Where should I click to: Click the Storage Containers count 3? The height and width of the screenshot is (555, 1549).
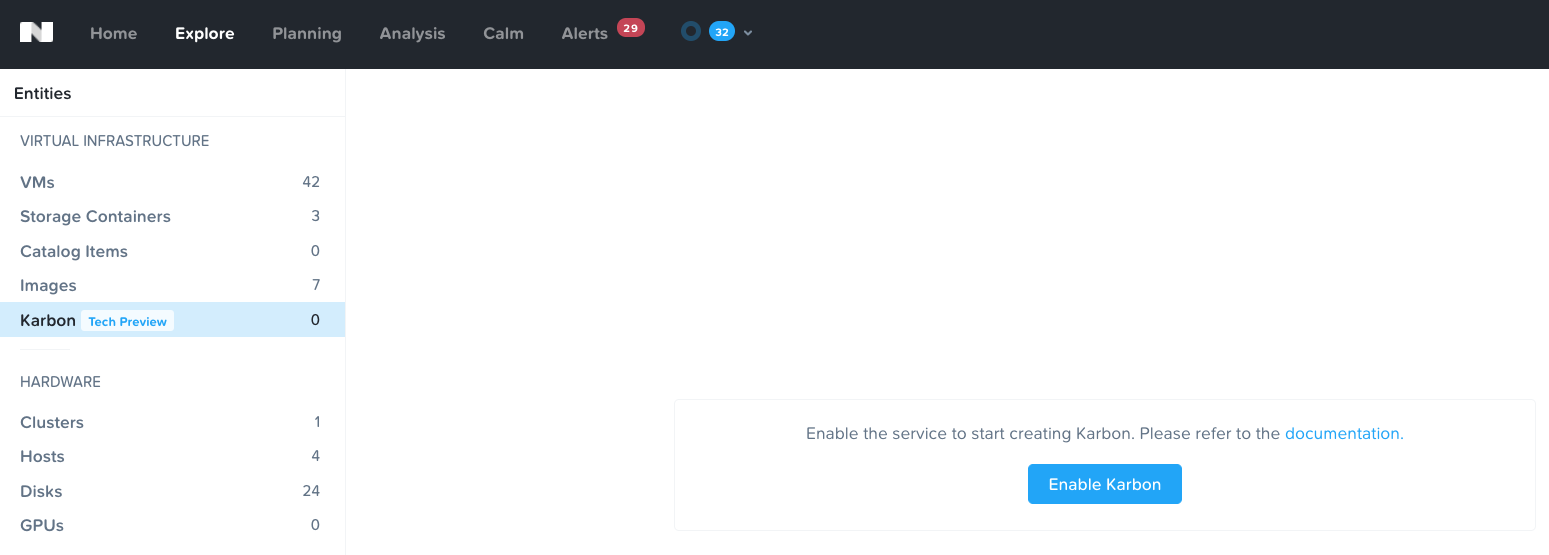[x=316, y=216]
